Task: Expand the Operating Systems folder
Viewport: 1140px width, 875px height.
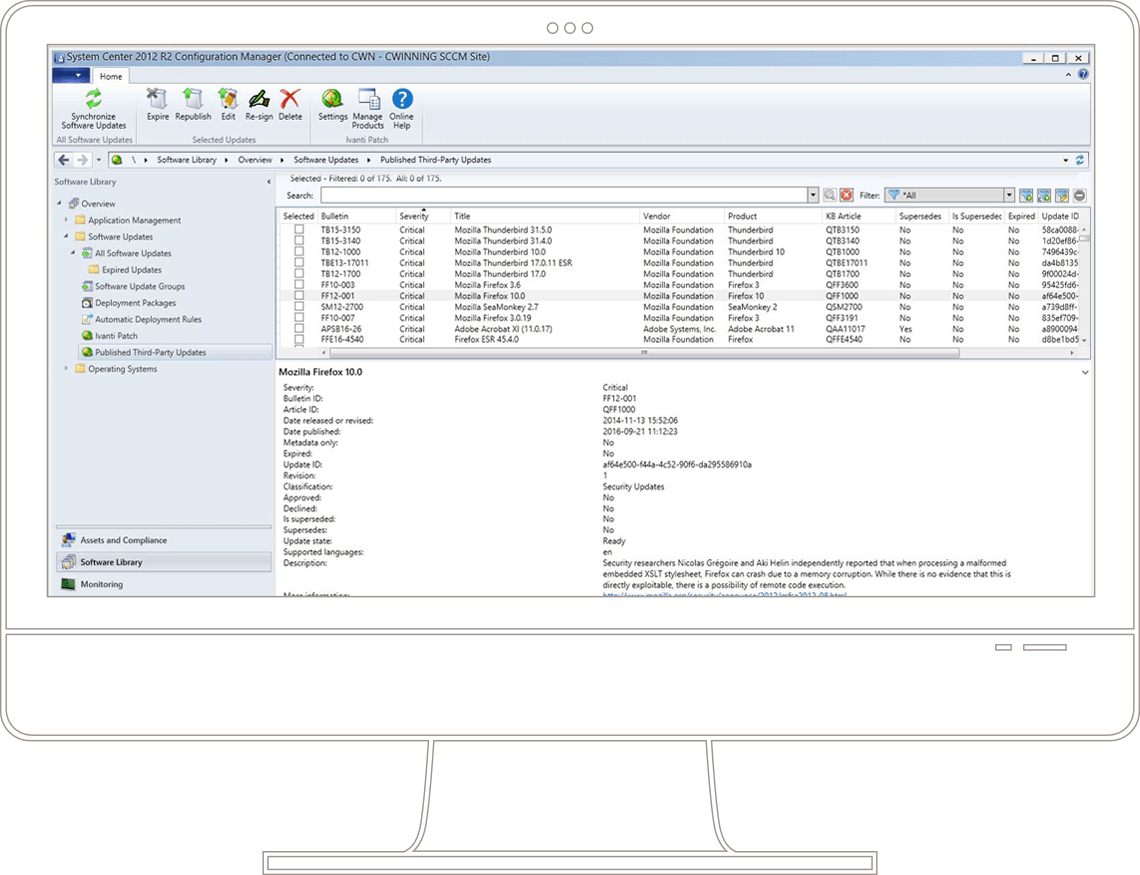Action: [x=66, y=368]
